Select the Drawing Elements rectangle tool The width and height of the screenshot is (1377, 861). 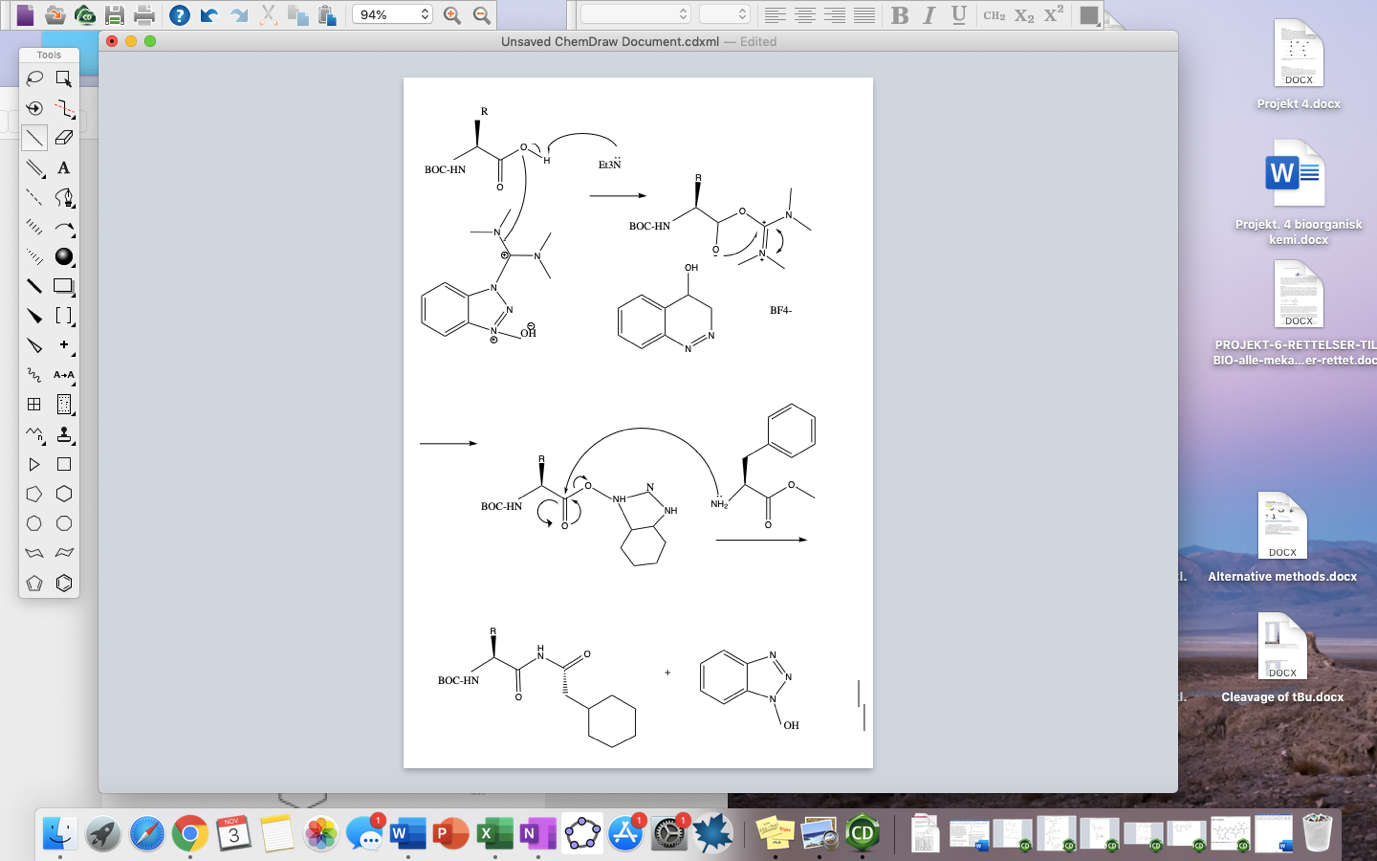[x=64, y=286]
